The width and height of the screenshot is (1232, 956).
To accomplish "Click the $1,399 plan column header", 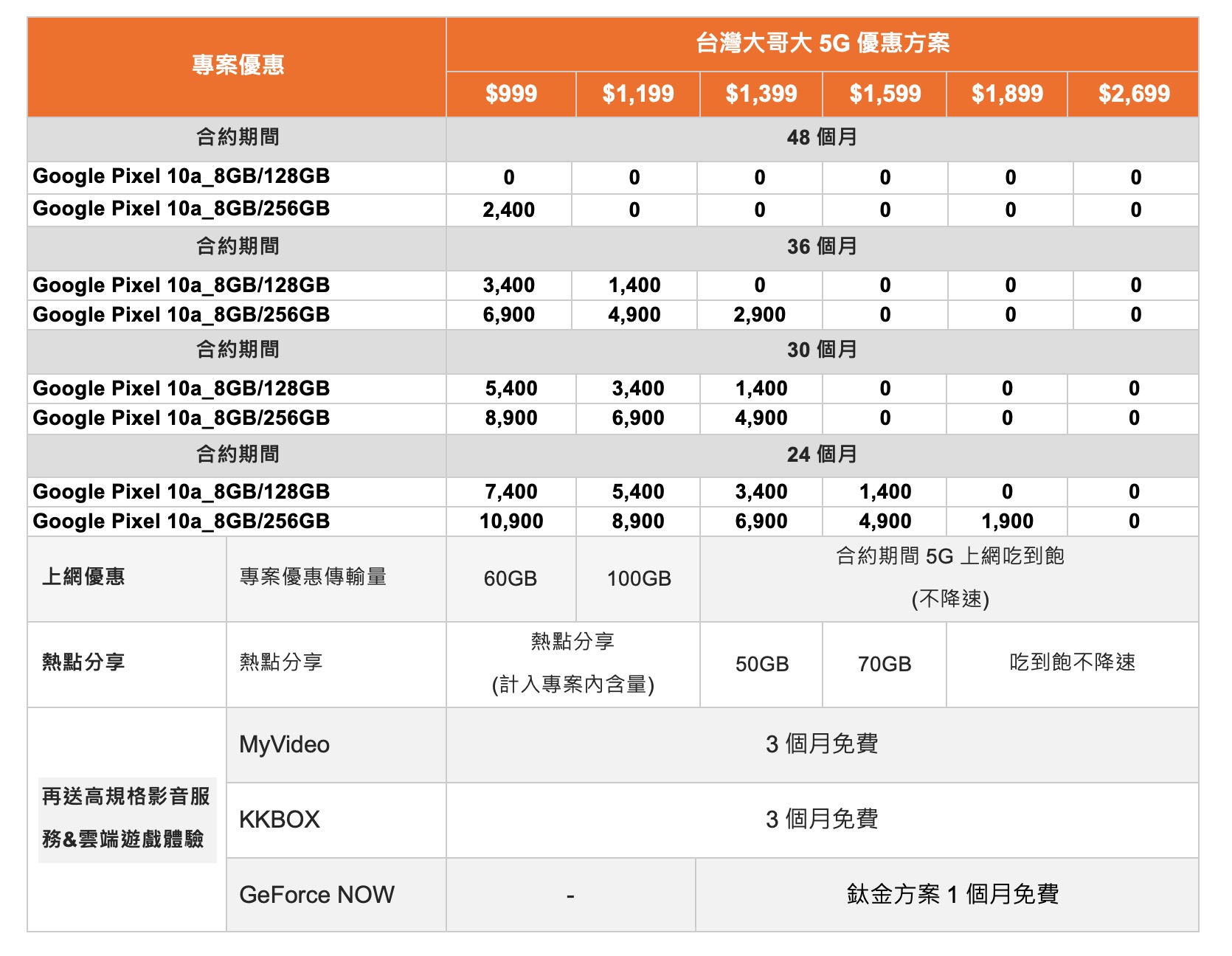I will (x=761, y=94).
